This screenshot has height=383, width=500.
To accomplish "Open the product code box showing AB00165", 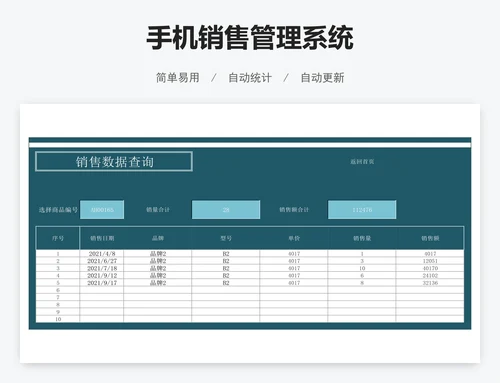I will [x=102, y=210].
